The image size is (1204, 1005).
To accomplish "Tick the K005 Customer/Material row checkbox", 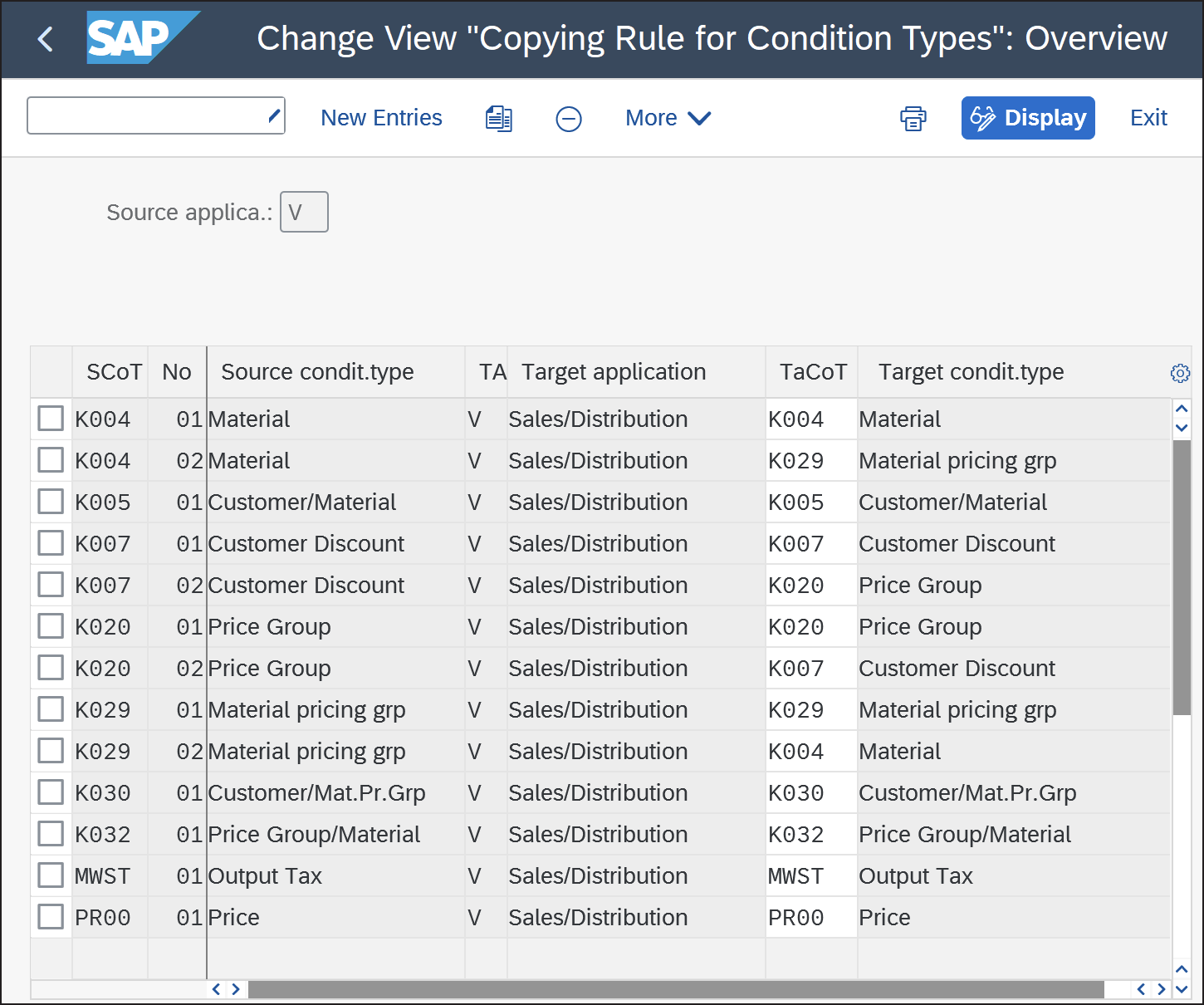I will [x=51, y=502].
